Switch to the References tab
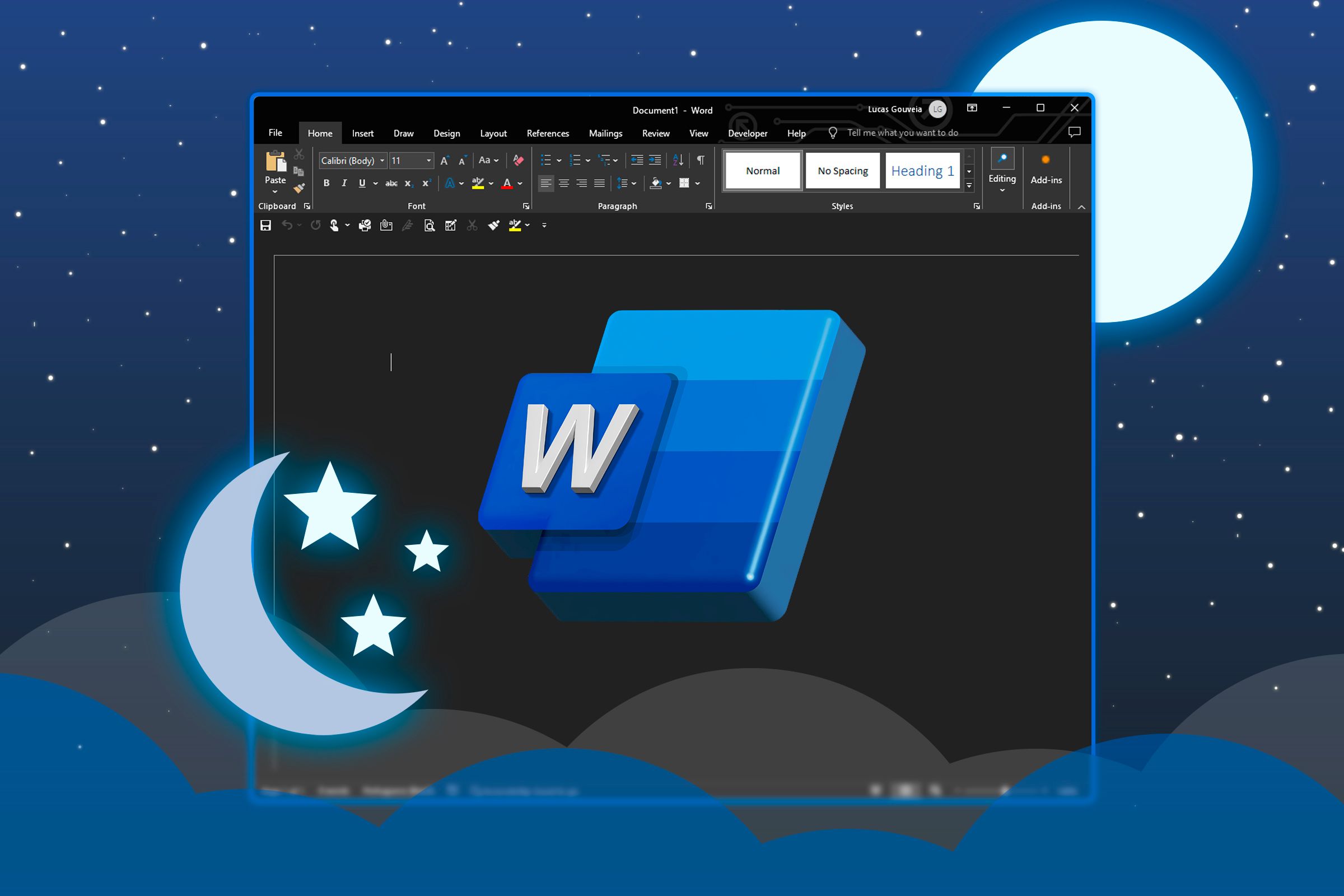This screenshot has height=896, width=1344. click(548, 133)
